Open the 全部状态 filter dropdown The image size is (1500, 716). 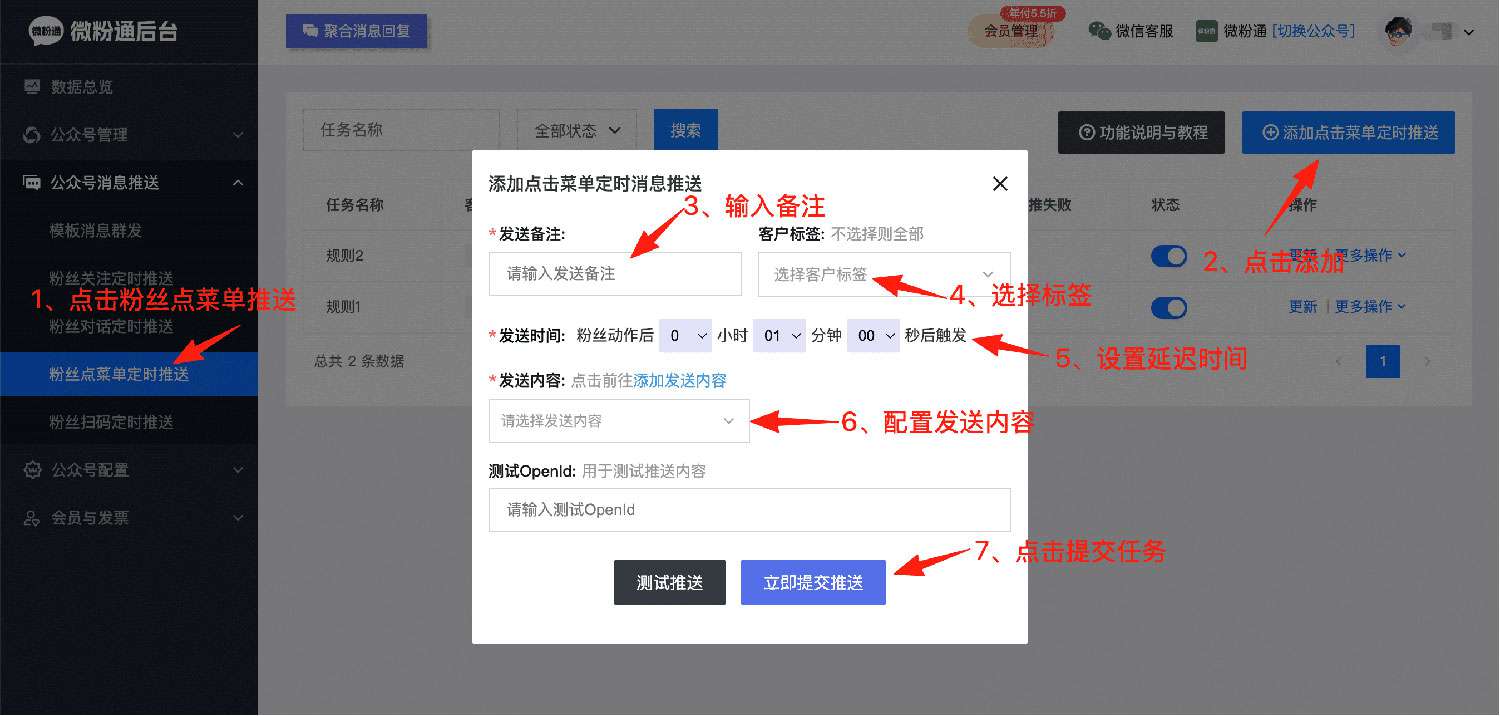click(577, 131)
